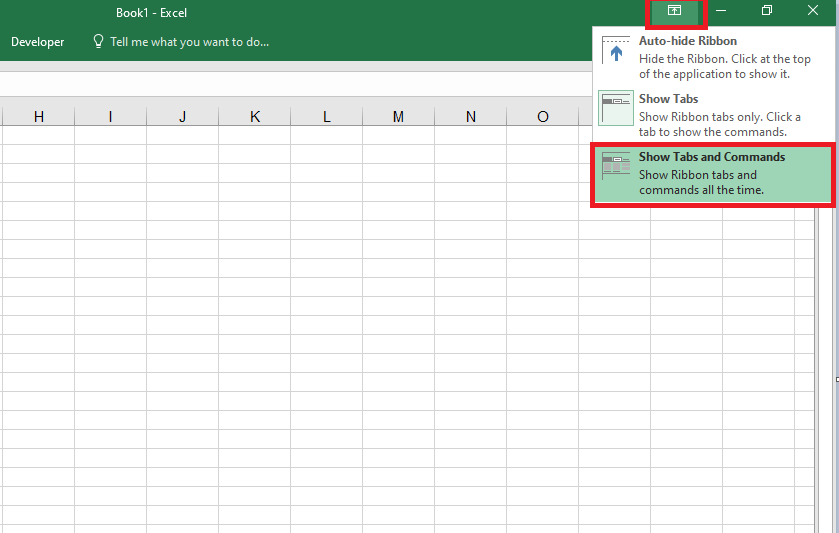Select column I by its header

(110, 117)
